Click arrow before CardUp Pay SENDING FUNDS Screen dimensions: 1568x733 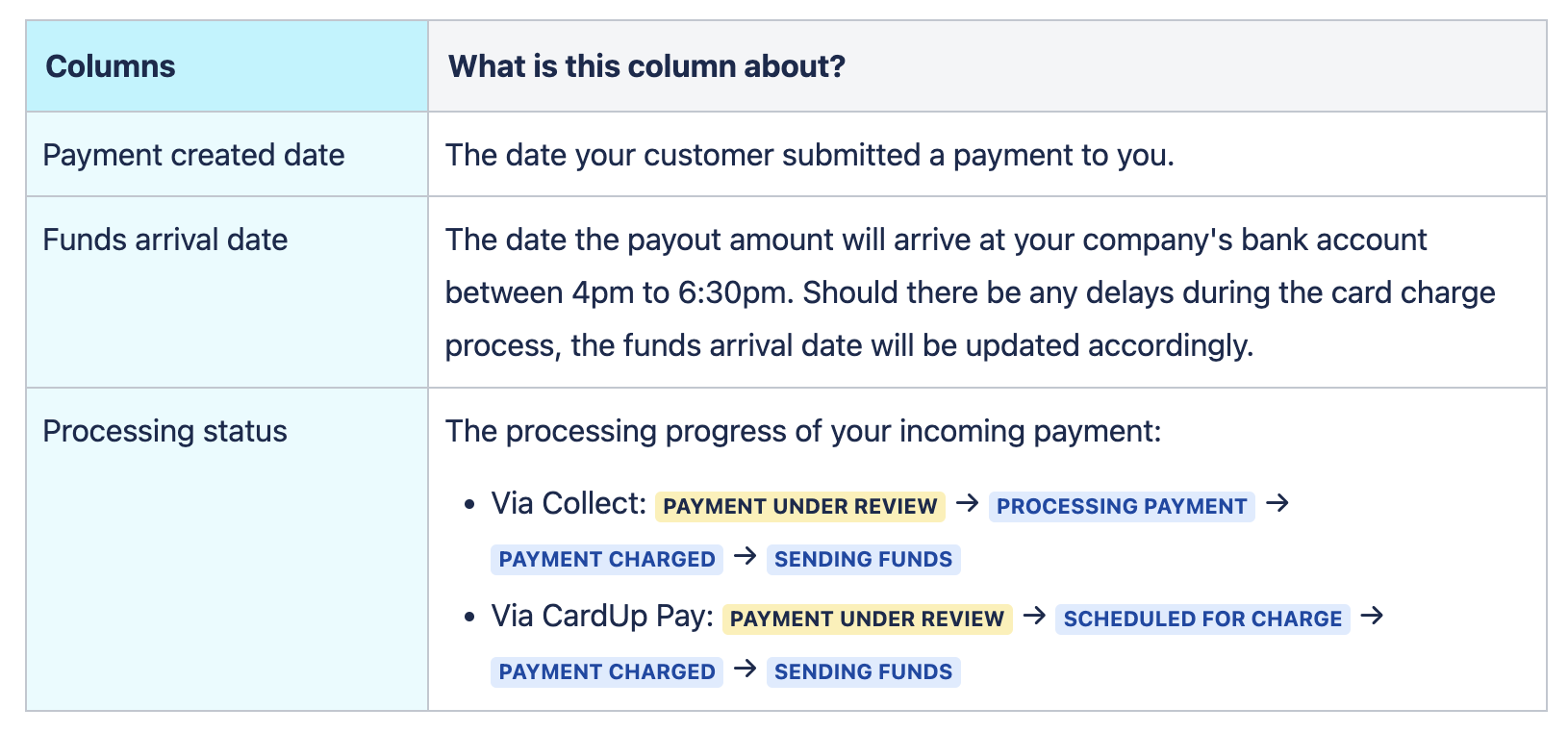pyautogui.click(x=746, y=669)
